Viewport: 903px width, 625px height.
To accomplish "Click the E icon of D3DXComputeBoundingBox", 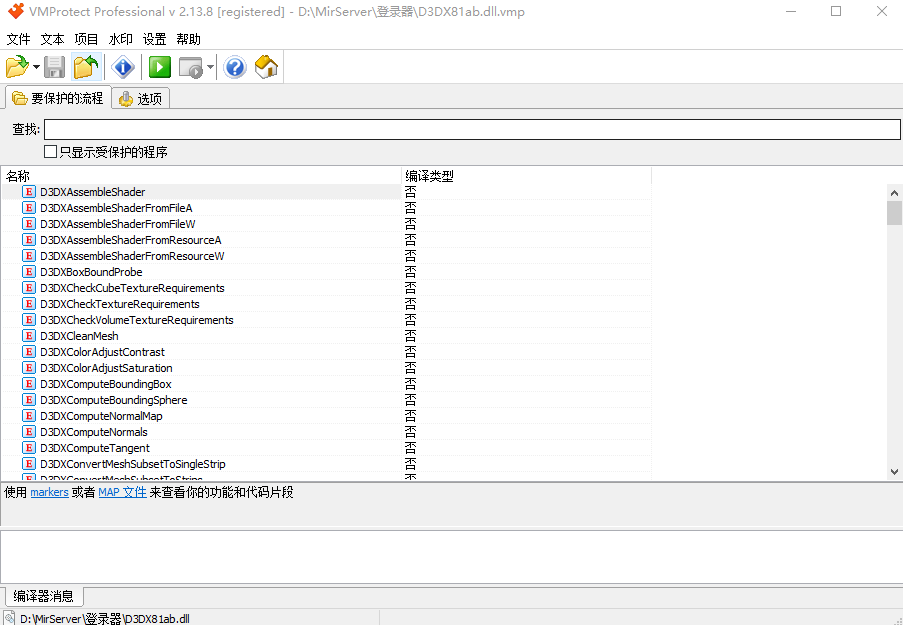I will tap(29, 384).
